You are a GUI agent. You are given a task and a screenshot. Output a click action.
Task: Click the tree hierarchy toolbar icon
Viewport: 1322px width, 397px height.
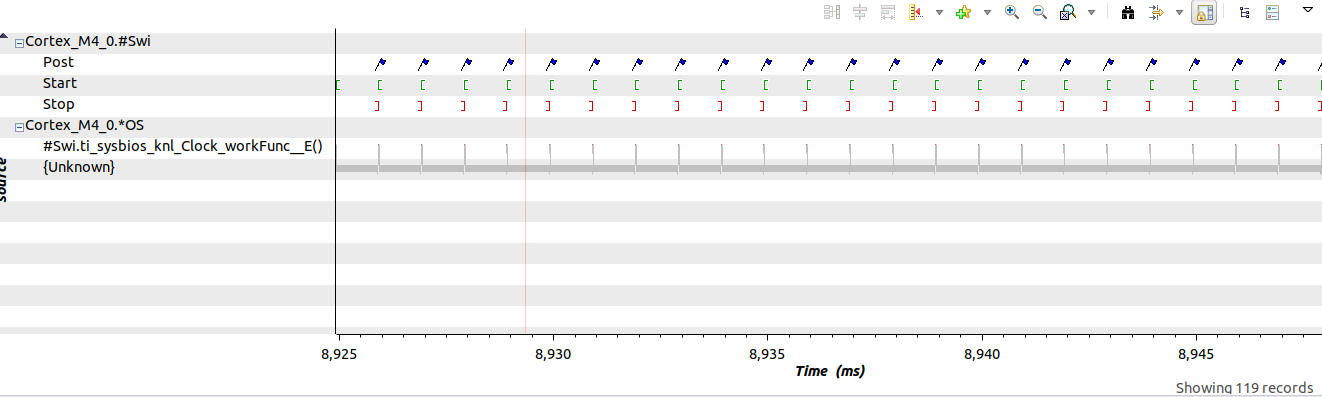tap(1244, 12)
